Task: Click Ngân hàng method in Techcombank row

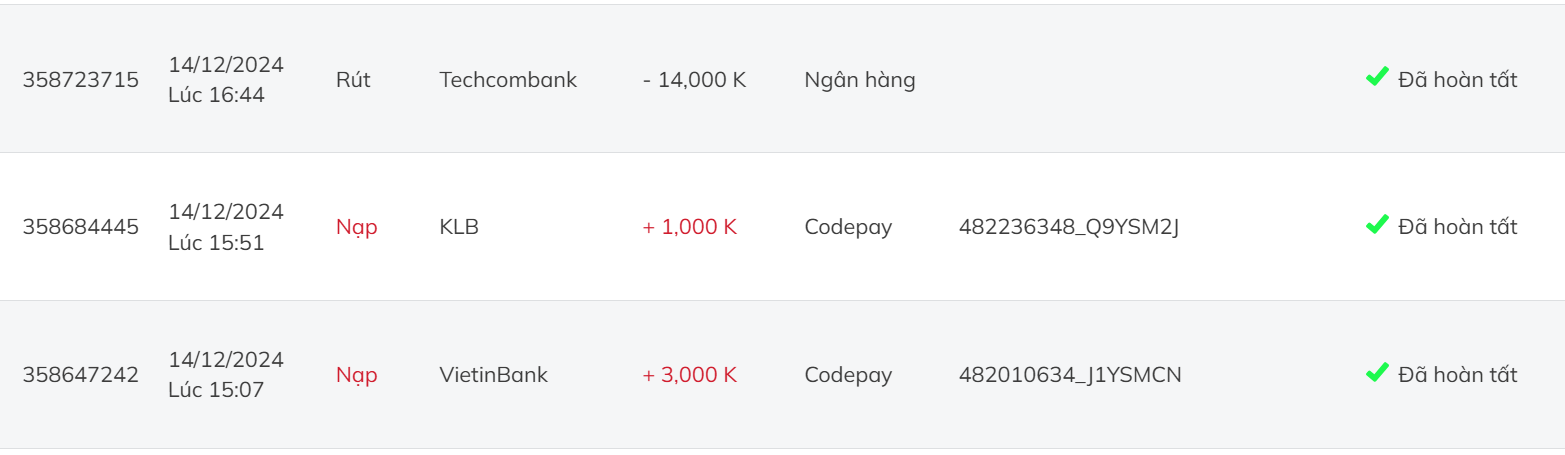Action: tap(860, 80)
